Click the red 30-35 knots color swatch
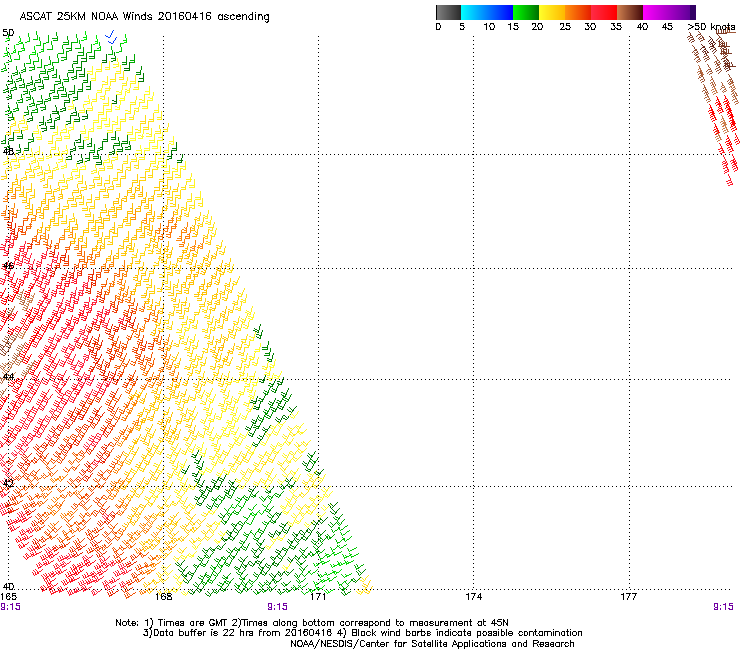 [x=604, y=12]
